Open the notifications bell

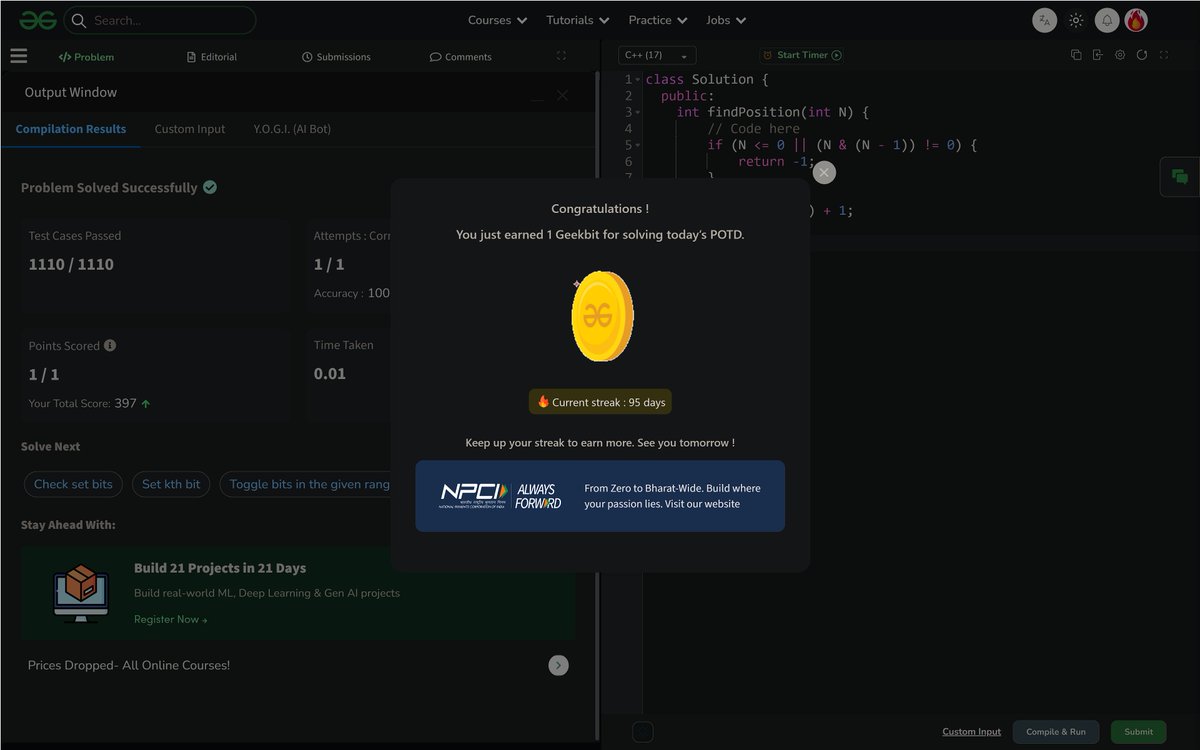tap(1107, 20)
